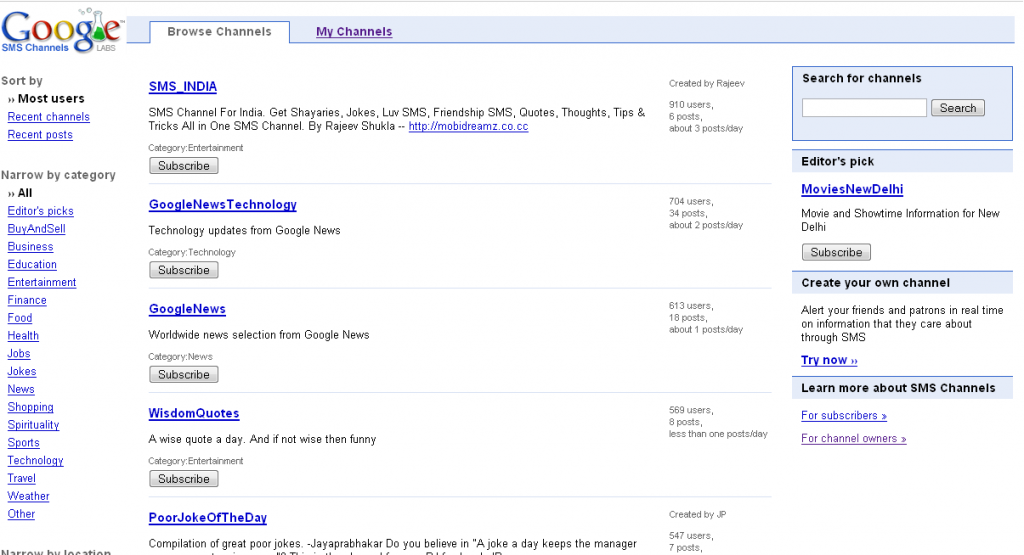The width and height of the screenshot is (1024, 555).
Task: Browse the Jobs category
Action: pyautogui.click(x=19, y=353)
